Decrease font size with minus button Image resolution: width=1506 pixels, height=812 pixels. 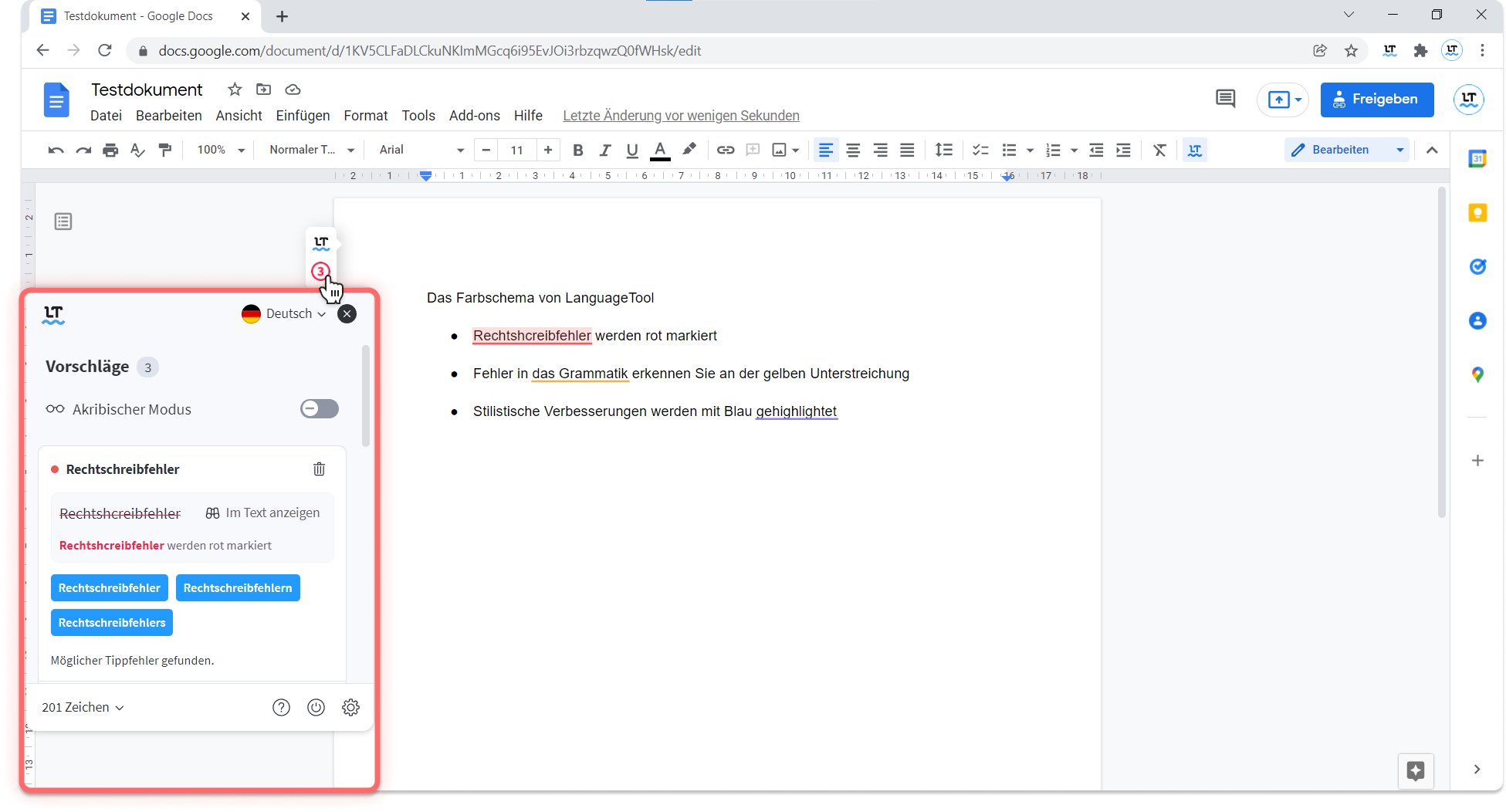[486, 150]
